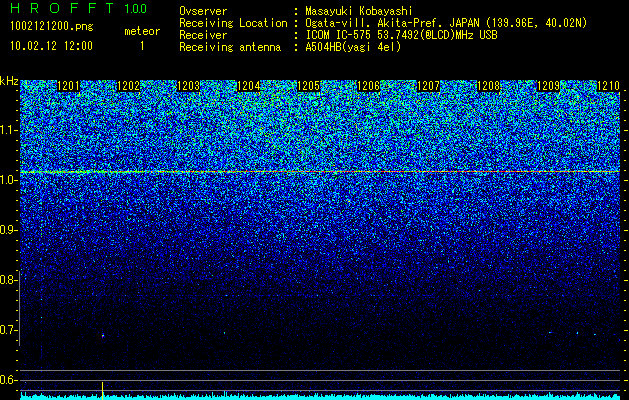Click the 'Ovserver' field label

[203, 11]
